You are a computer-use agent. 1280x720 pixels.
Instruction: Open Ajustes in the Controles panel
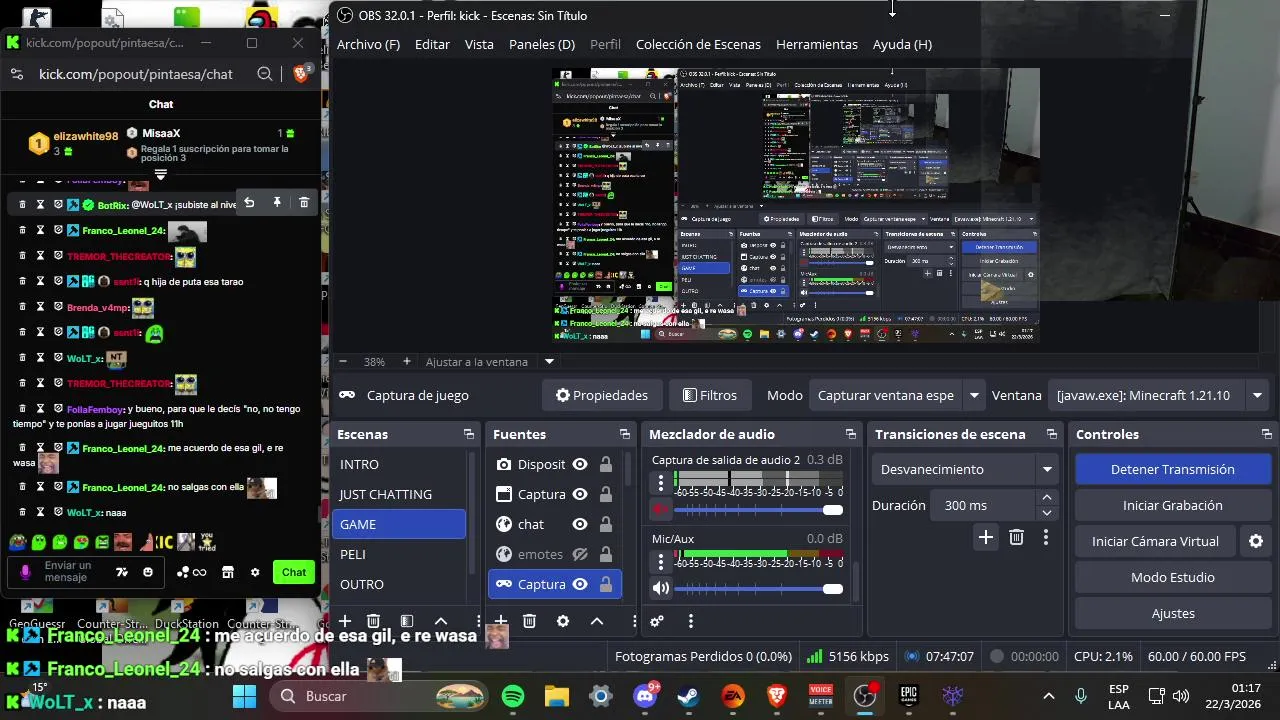tap(1172, 613)
